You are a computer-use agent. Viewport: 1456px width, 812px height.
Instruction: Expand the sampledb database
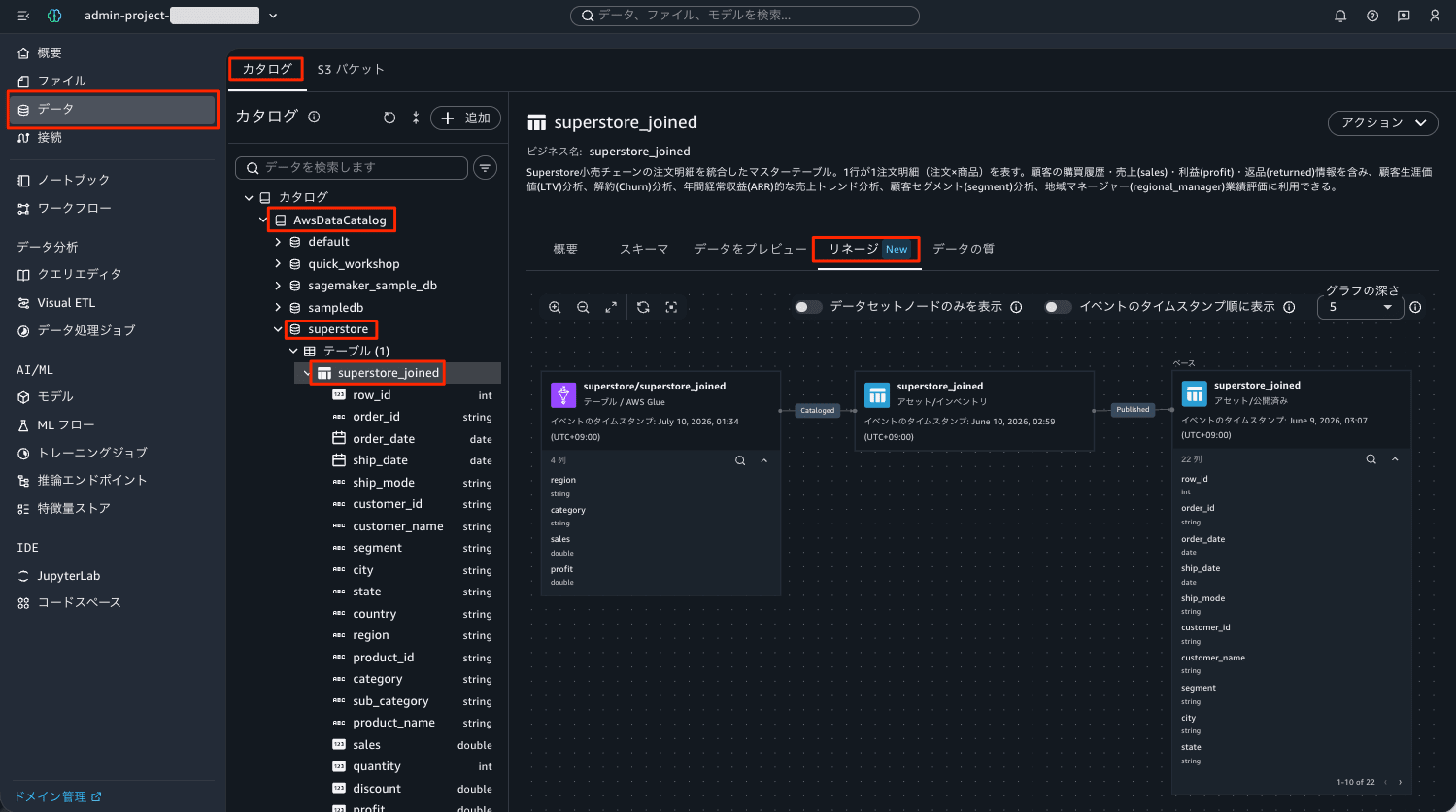[x=278, y=308]
